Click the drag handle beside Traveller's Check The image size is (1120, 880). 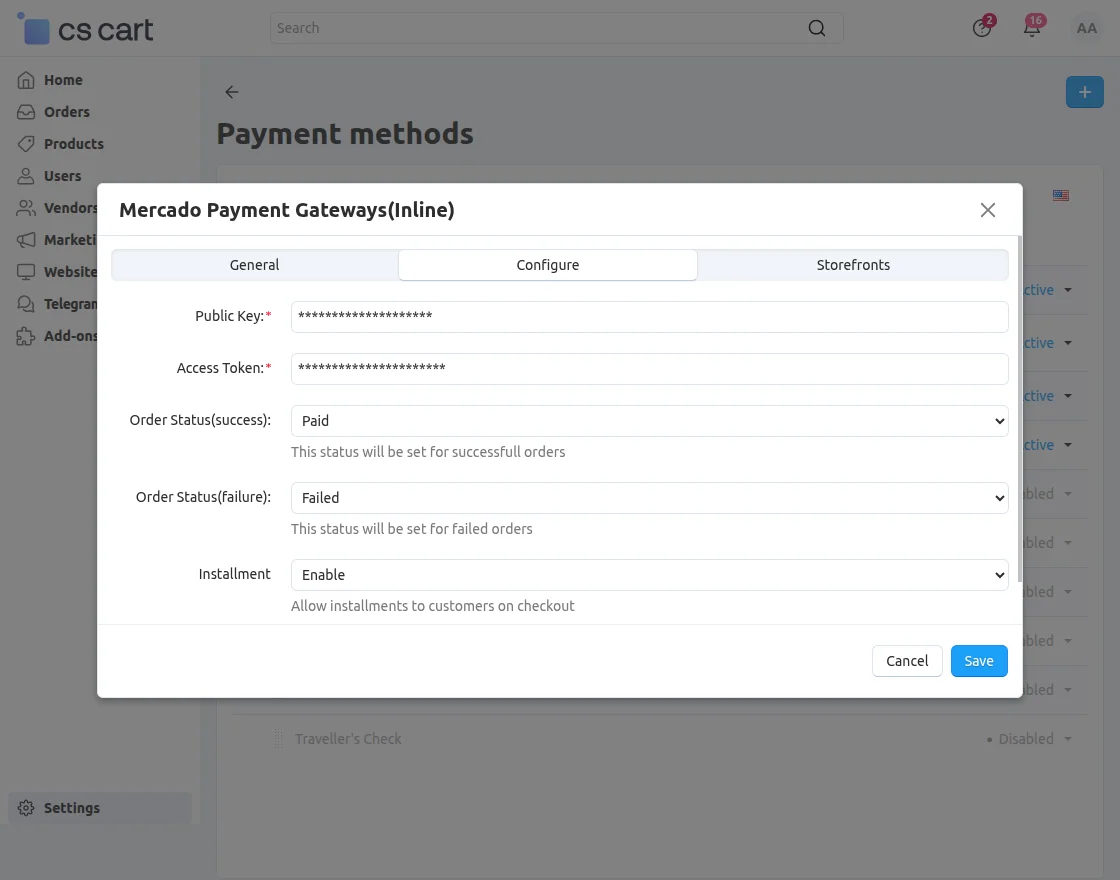pyautogui.click(x=278, y=739)
